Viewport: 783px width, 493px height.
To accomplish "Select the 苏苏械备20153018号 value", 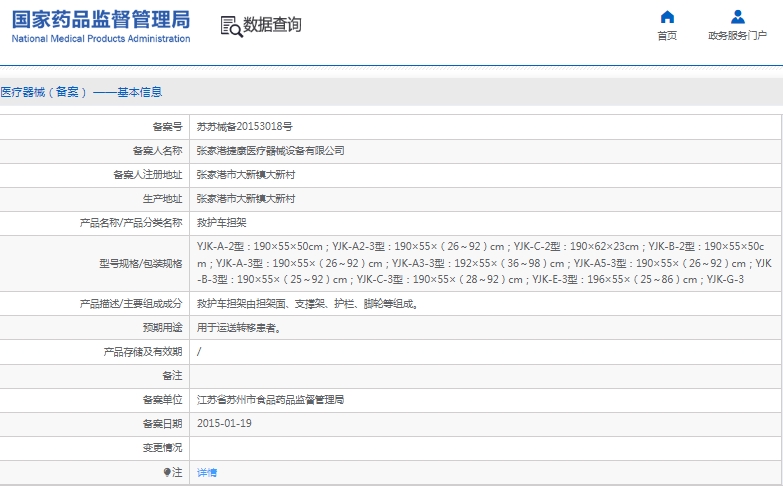I will coord(245,126).
